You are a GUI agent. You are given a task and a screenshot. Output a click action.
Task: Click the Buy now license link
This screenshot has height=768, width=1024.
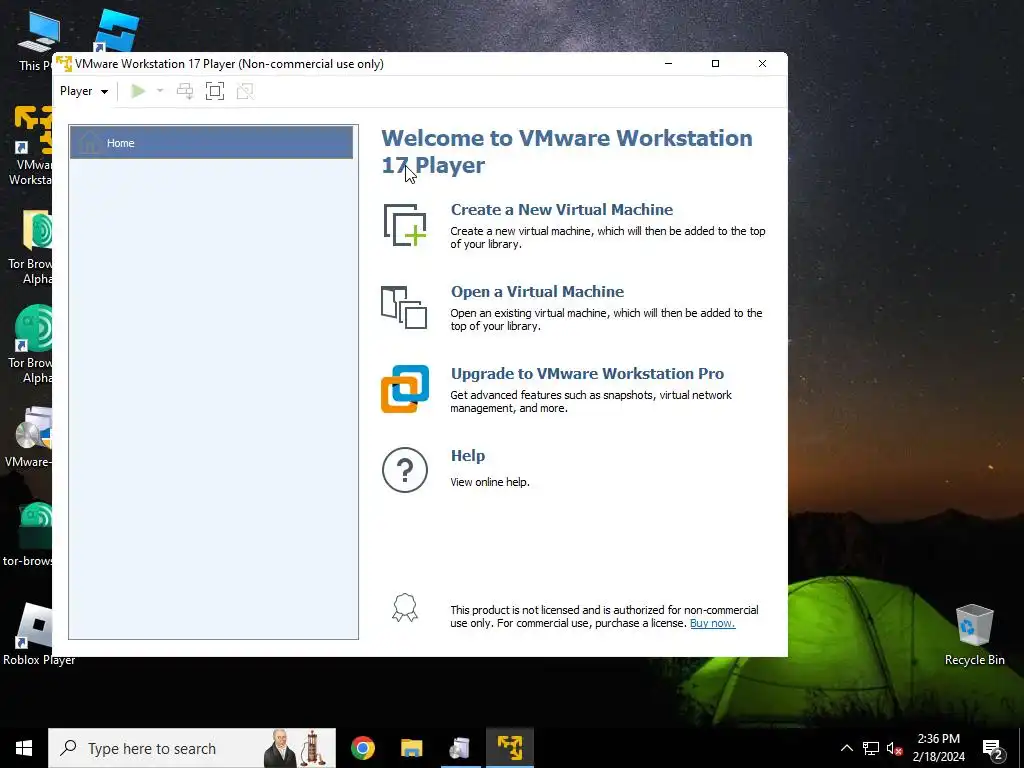click(x=712, y=623)
